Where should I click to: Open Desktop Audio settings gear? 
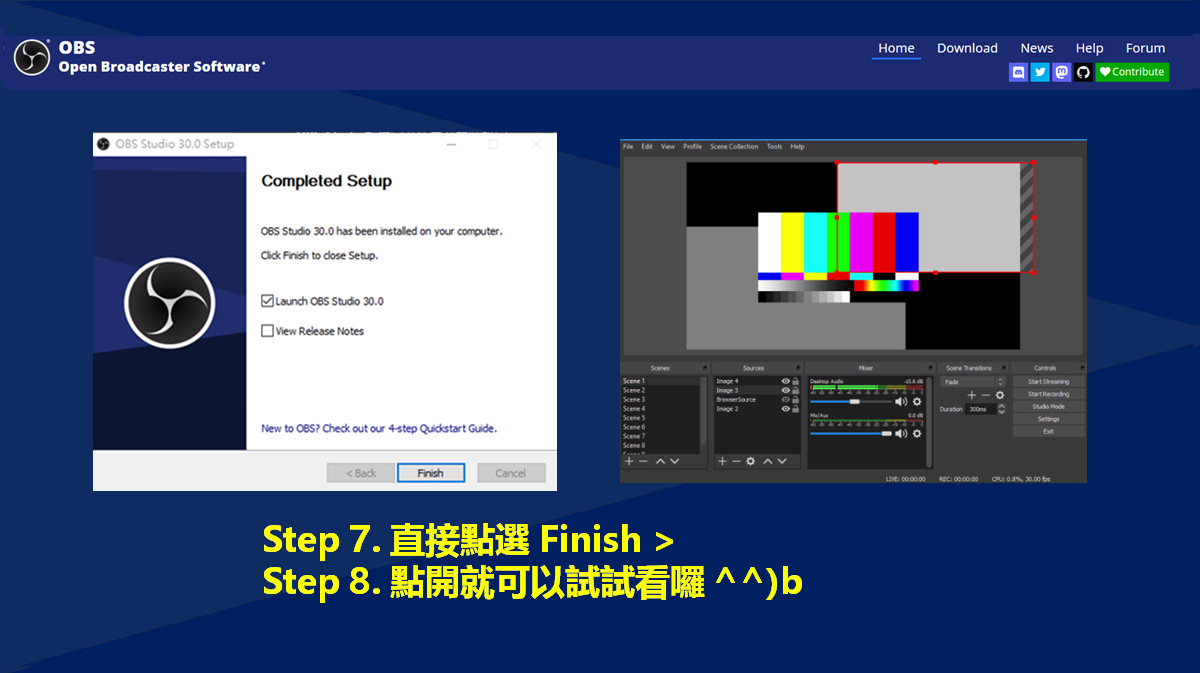[x=917, y=401]
